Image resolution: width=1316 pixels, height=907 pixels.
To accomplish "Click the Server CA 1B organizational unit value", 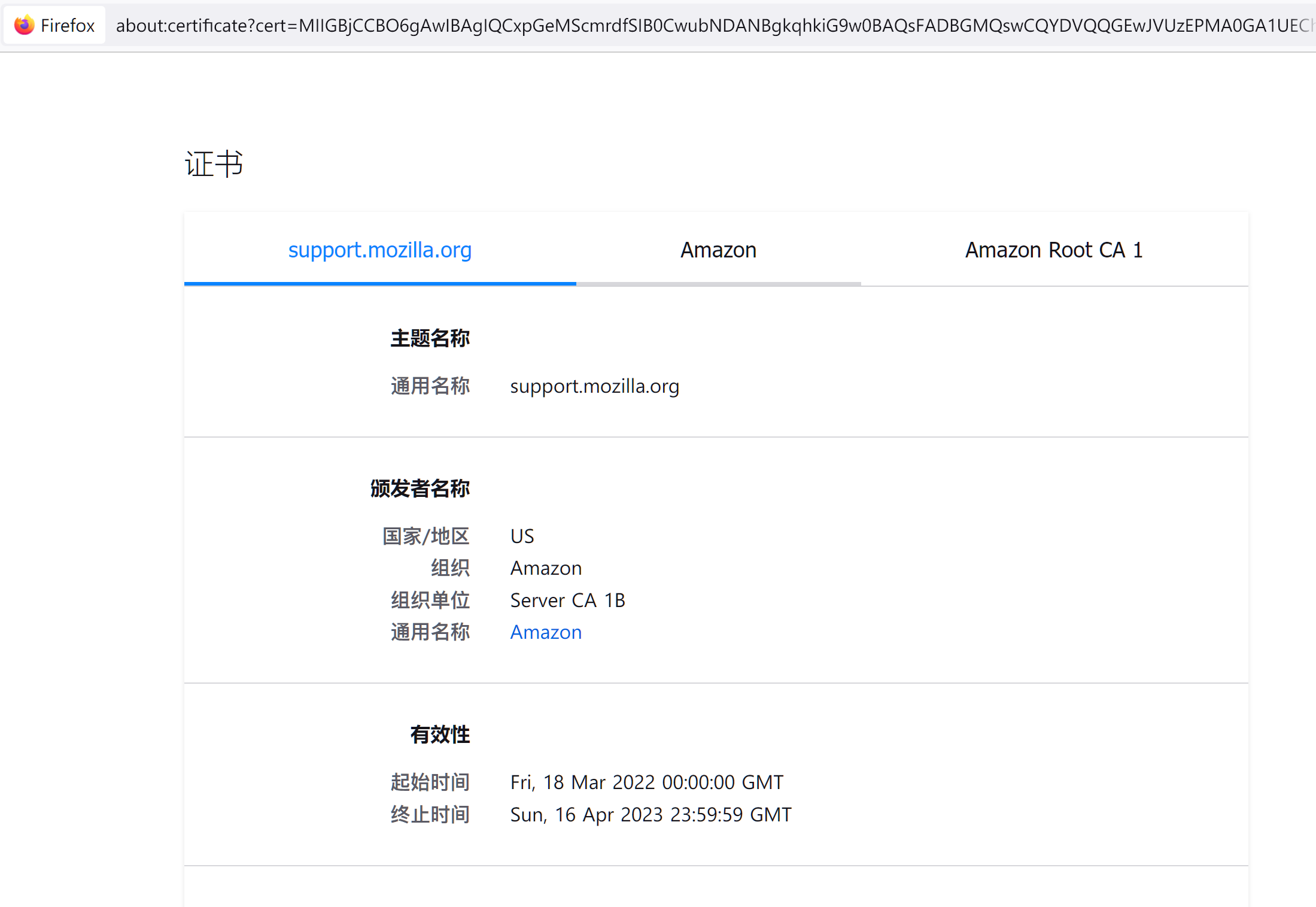I will 567,600.
